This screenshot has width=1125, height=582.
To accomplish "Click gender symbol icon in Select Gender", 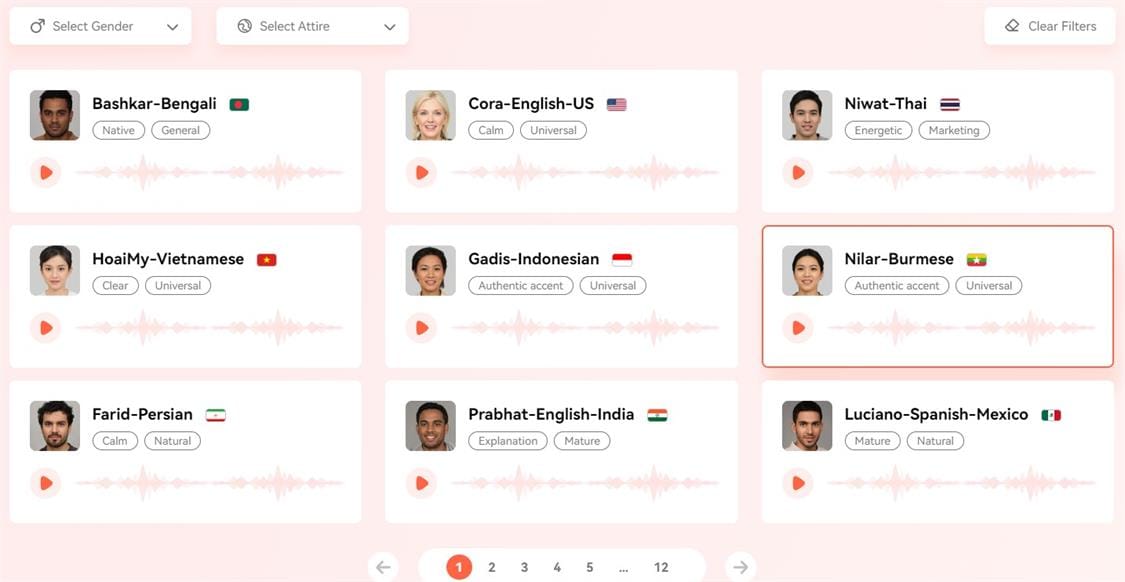I will click(37, 27).
